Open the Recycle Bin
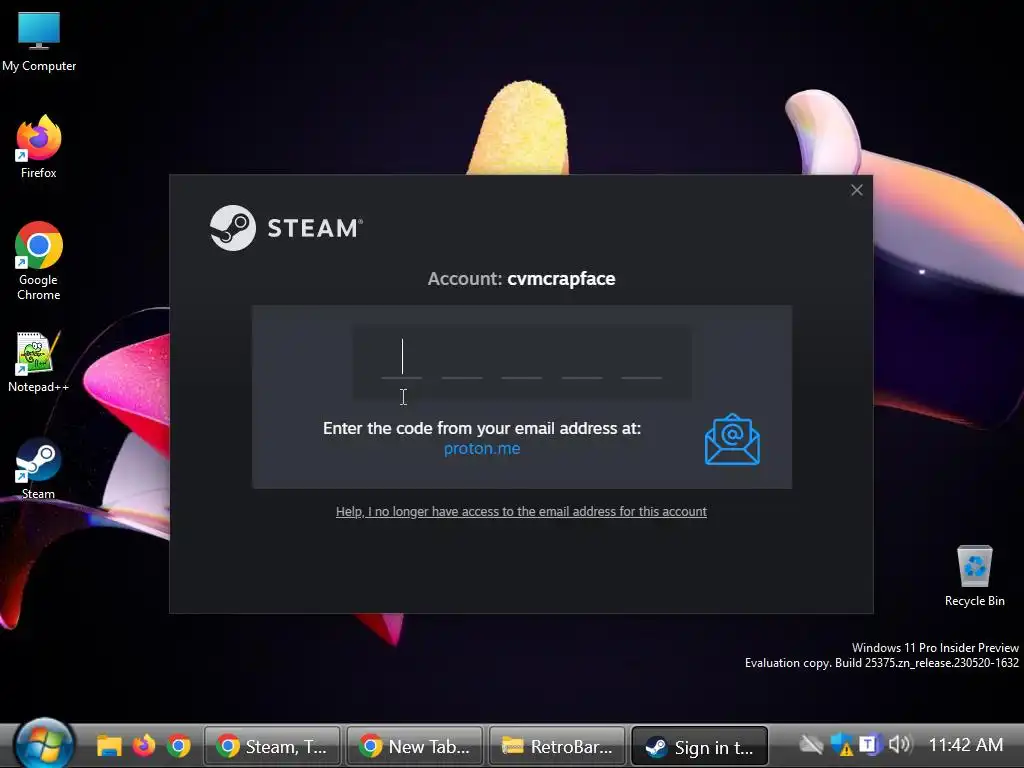The image size is (1024, 768). tap(974, 576)
